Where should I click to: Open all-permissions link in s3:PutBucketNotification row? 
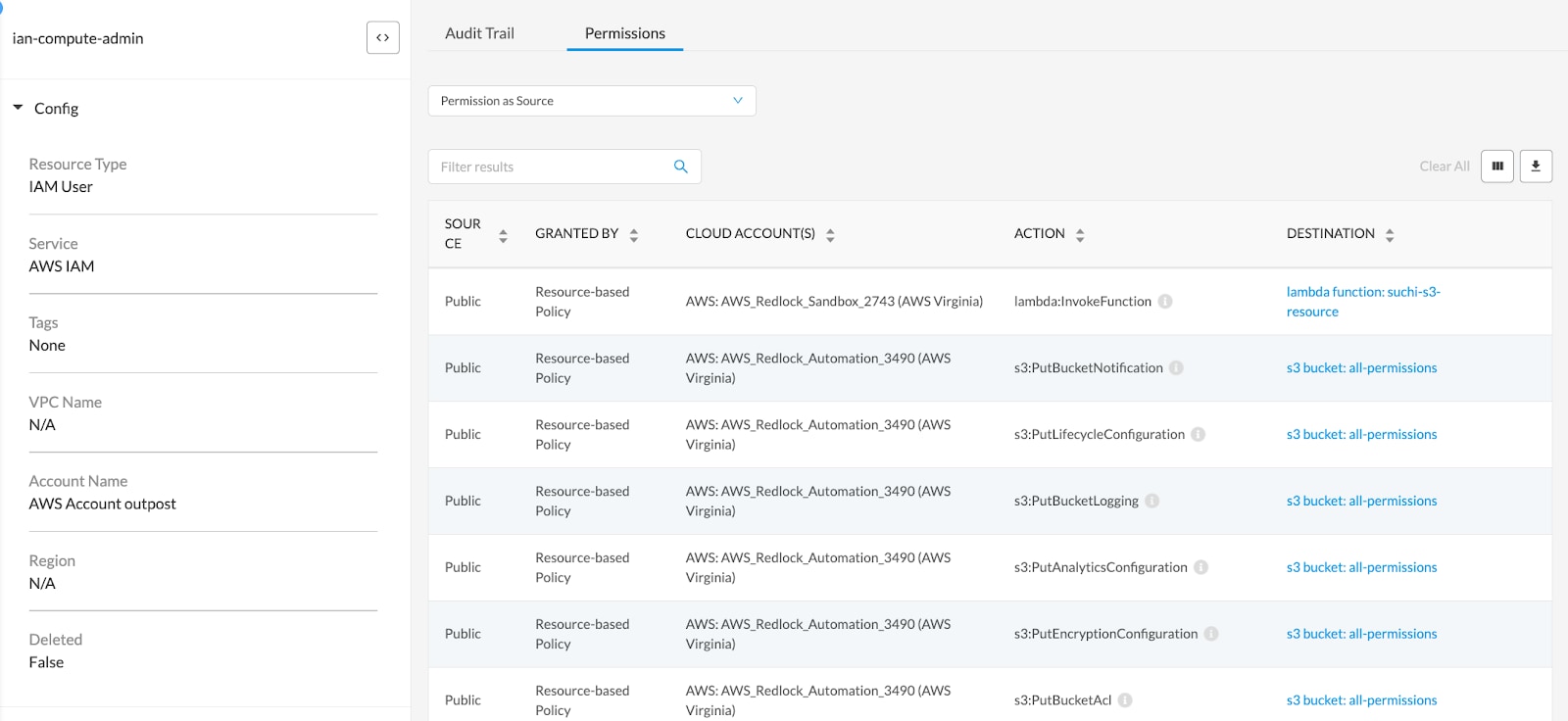(x=1361, y=368)
